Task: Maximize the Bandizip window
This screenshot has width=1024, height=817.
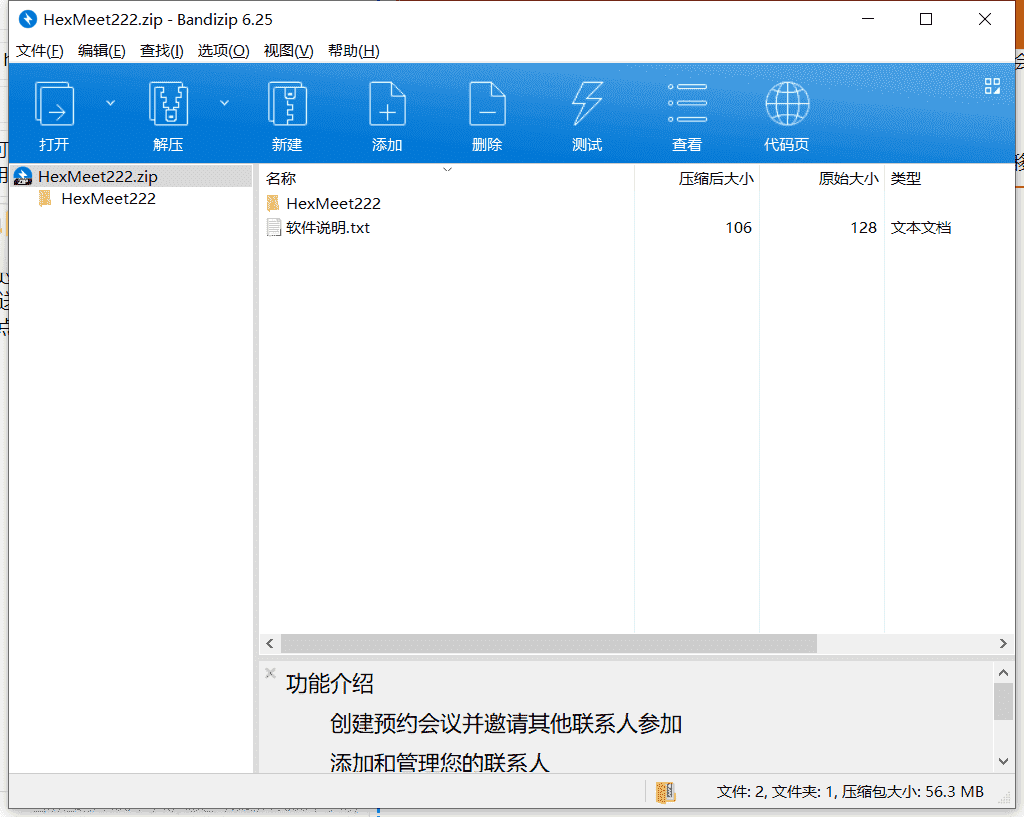Action: pos(925,20)
